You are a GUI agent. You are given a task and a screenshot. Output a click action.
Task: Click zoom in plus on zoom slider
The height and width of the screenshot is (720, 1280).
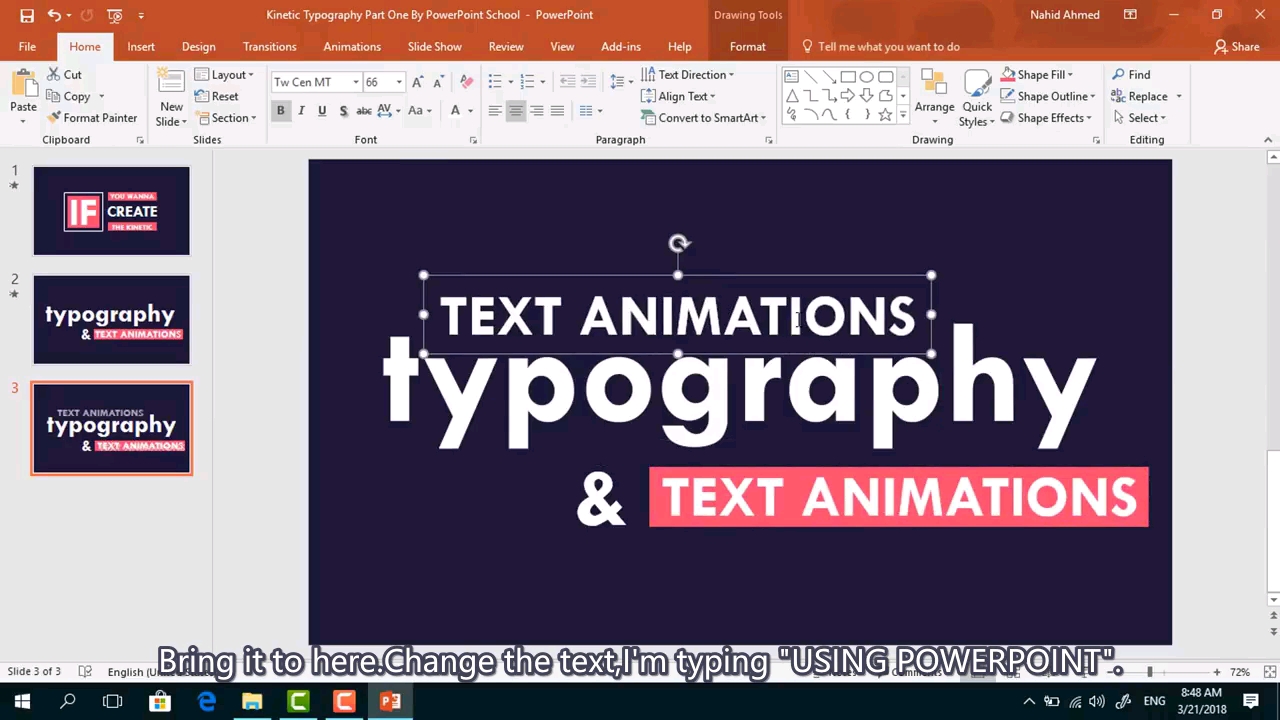coord(1216,672)
